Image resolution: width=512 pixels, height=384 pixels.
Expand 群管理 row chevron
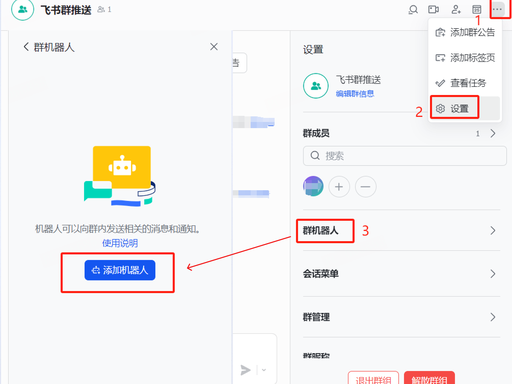493,317
